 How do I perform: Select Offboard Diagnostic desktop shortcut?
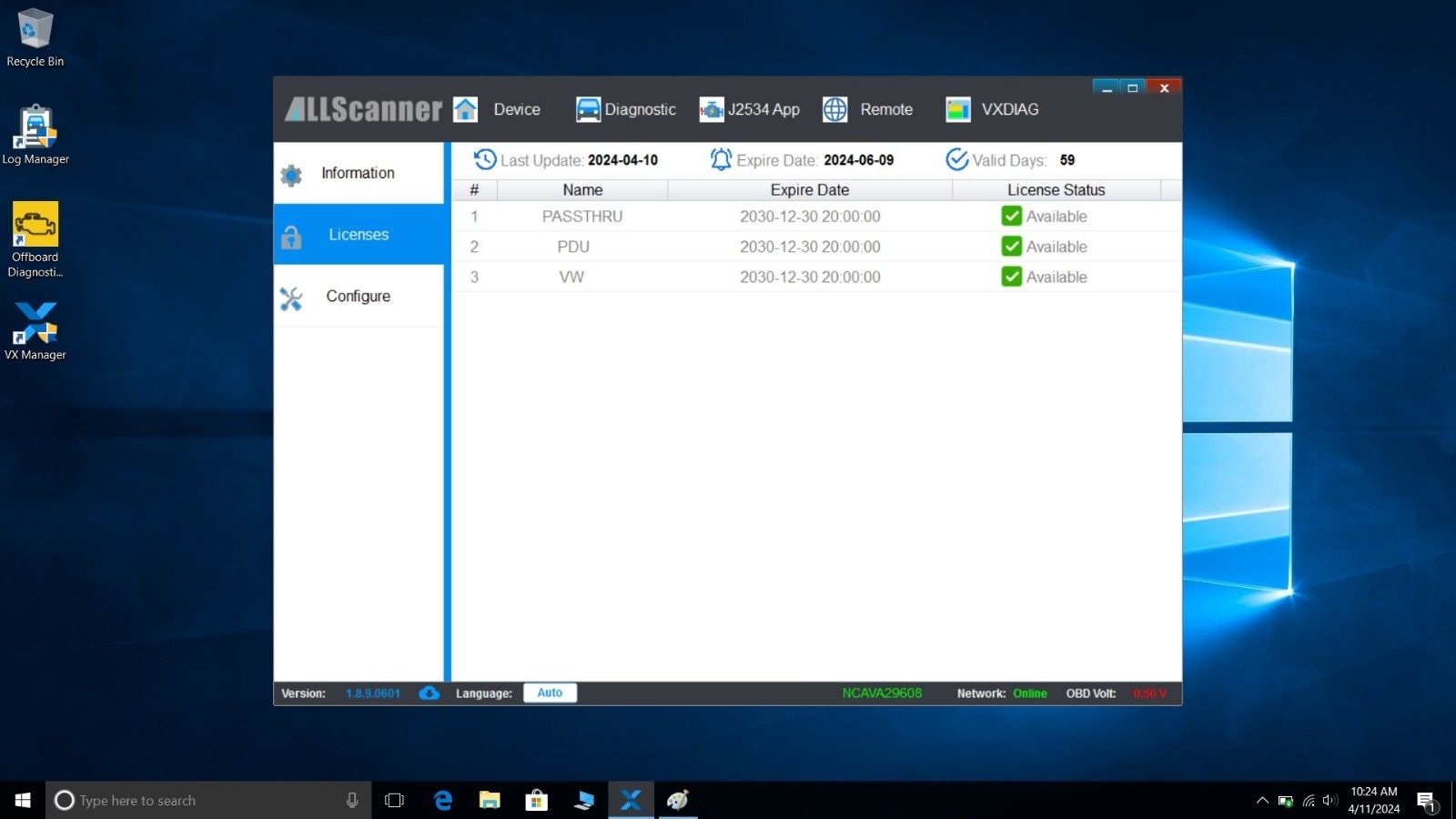click(x=35, y=240)
